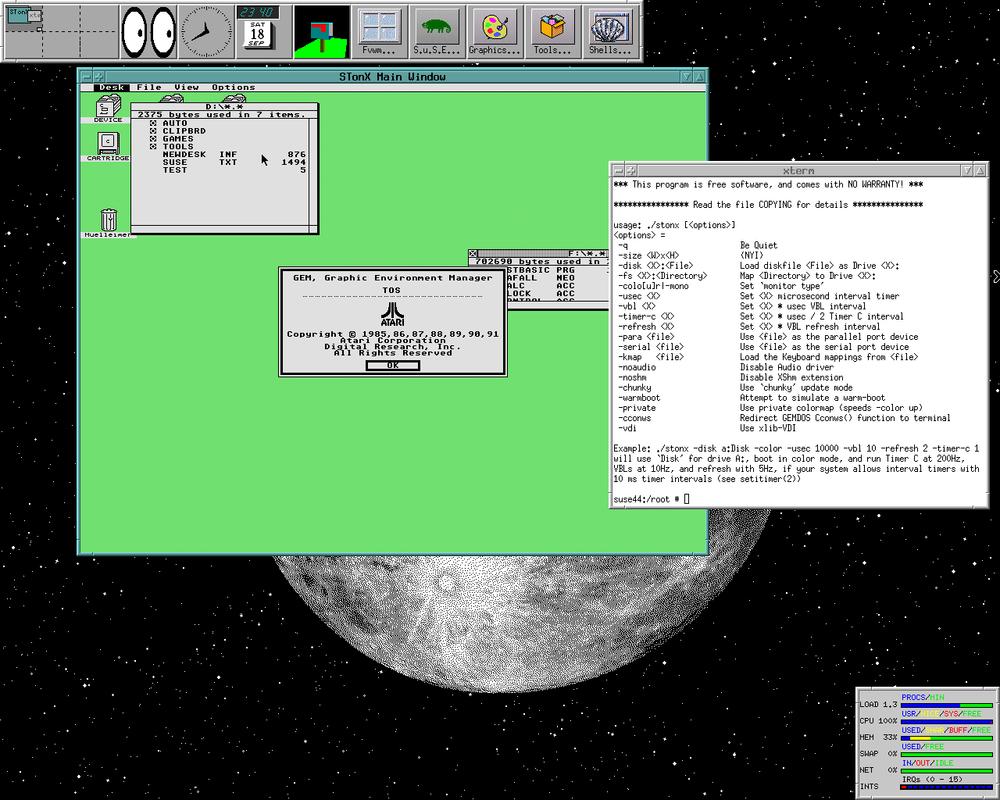The width and height of the screenshot is (1000, 800).
Task: Click the LOAD bar in system monitor
Action: tap(946, 705)
